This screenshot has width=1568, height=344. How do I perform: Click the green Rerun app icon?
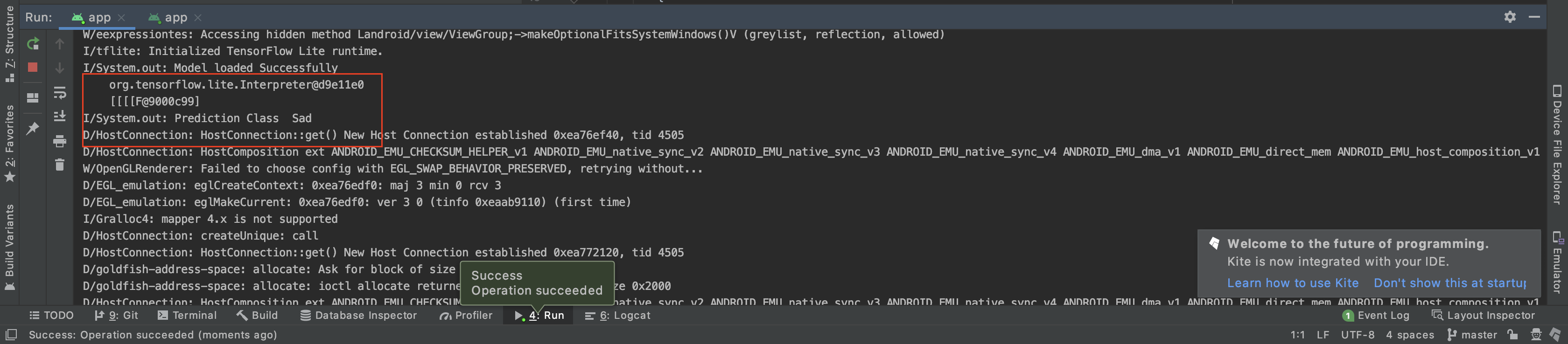33,44
